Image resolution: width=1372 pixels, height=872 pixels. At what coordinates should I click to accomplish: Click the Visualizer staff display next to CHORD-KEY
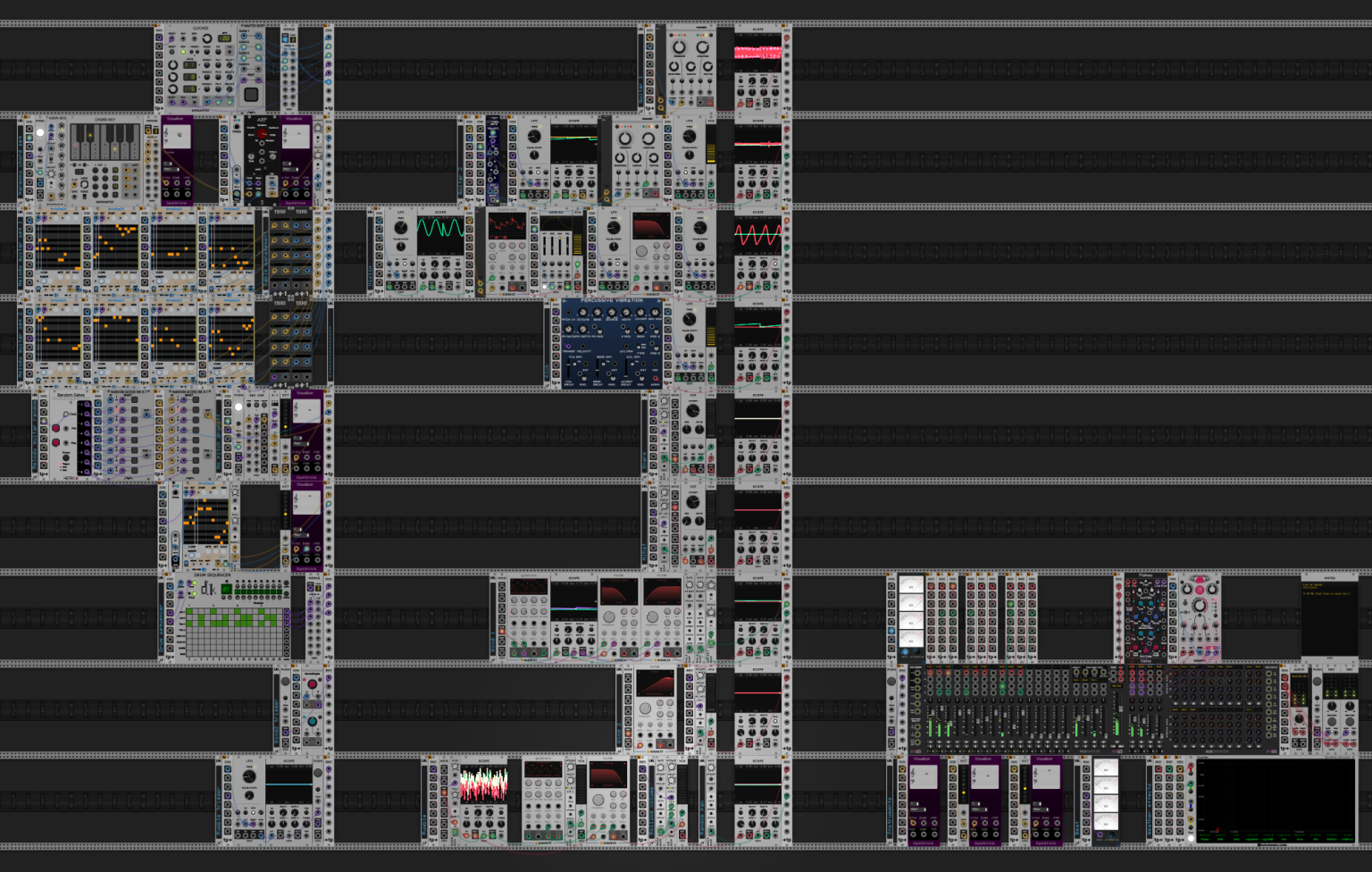click(x=177, y=137)
